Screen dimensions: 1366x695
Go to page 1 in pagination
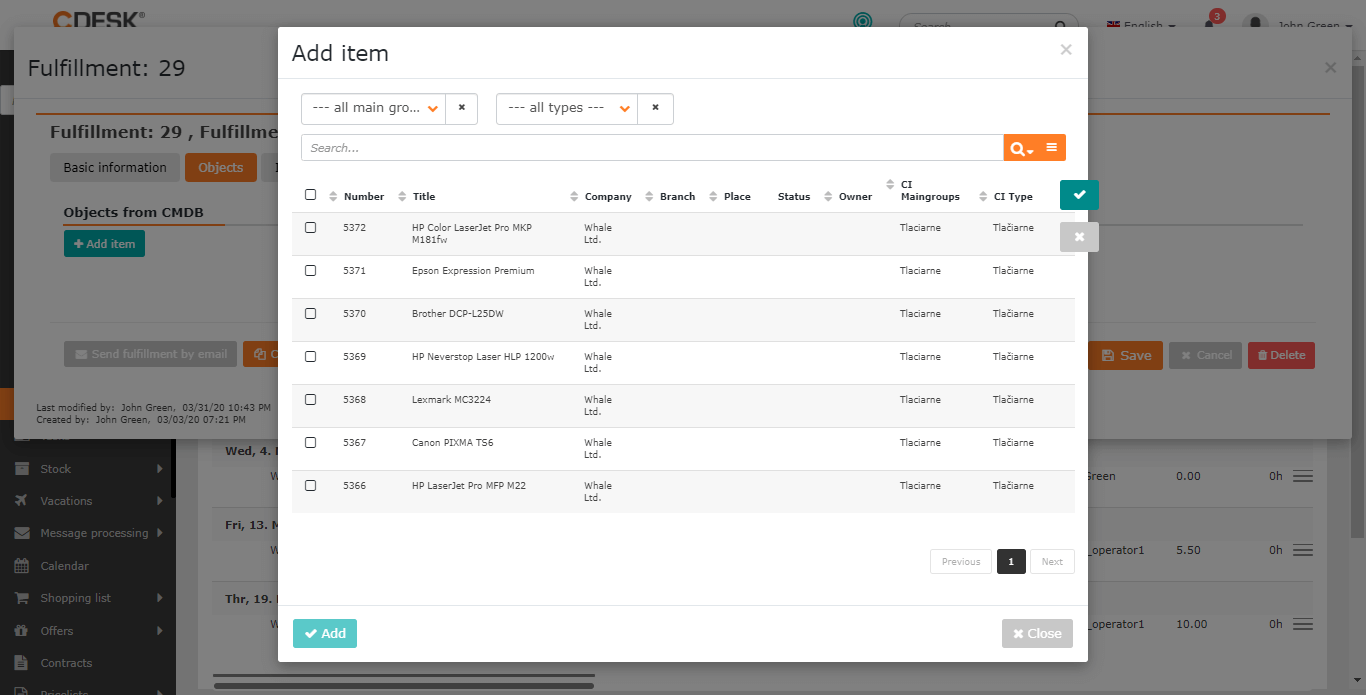click(x=1011, y=562)
